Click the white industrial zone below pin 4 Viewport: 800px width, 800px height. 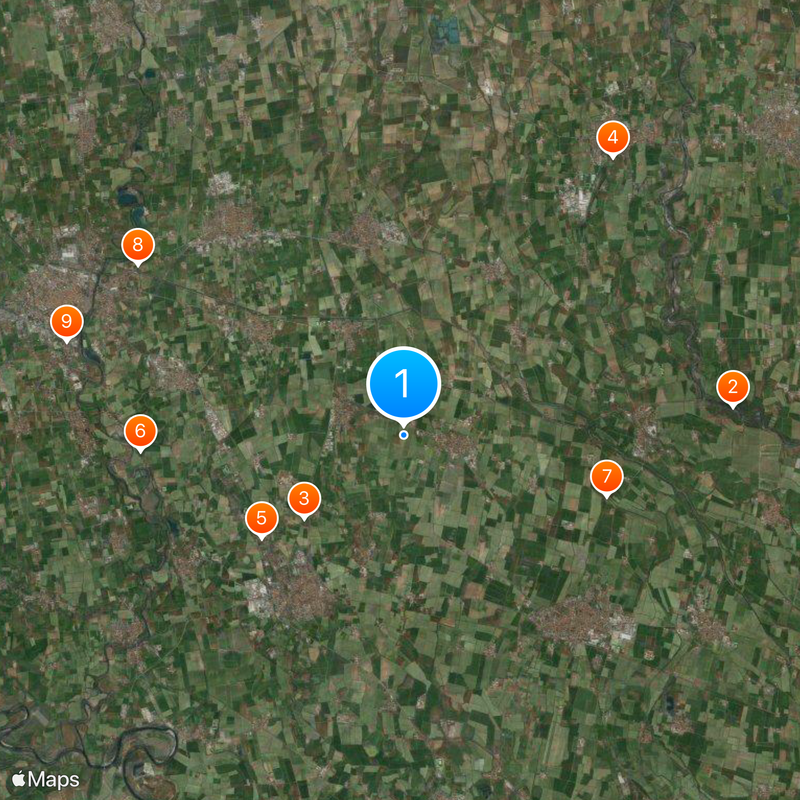point(576,196)
